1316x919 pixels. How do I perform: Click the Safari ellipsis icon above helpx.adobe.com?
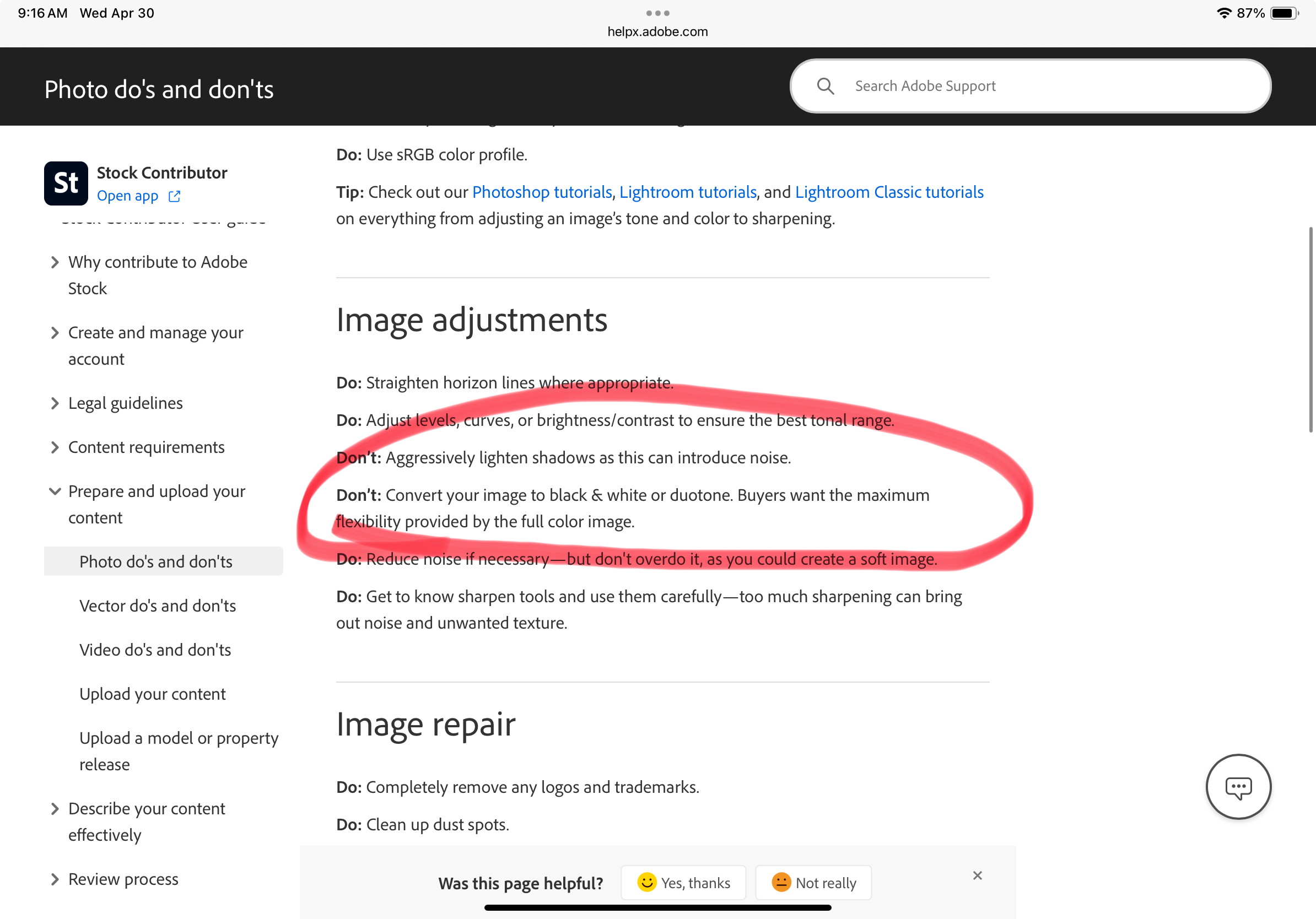pos(657,12)
